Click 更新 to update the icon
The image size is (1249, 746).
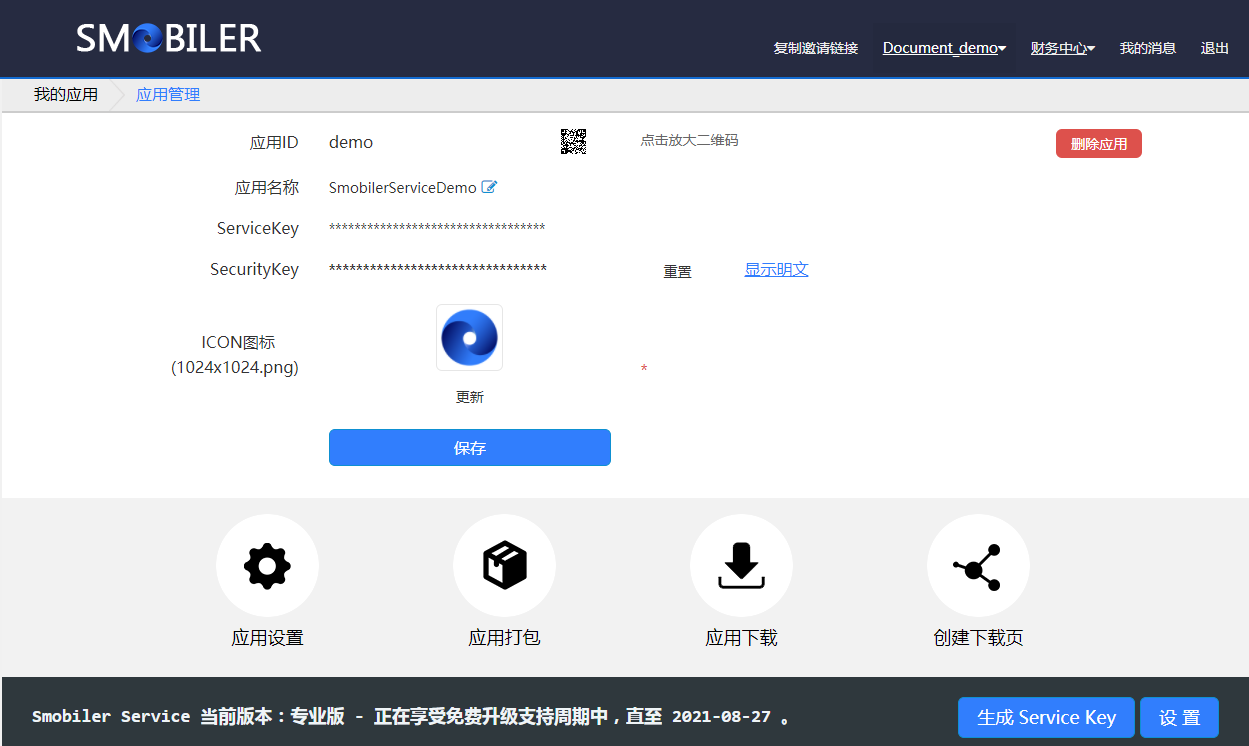point(469,397)
